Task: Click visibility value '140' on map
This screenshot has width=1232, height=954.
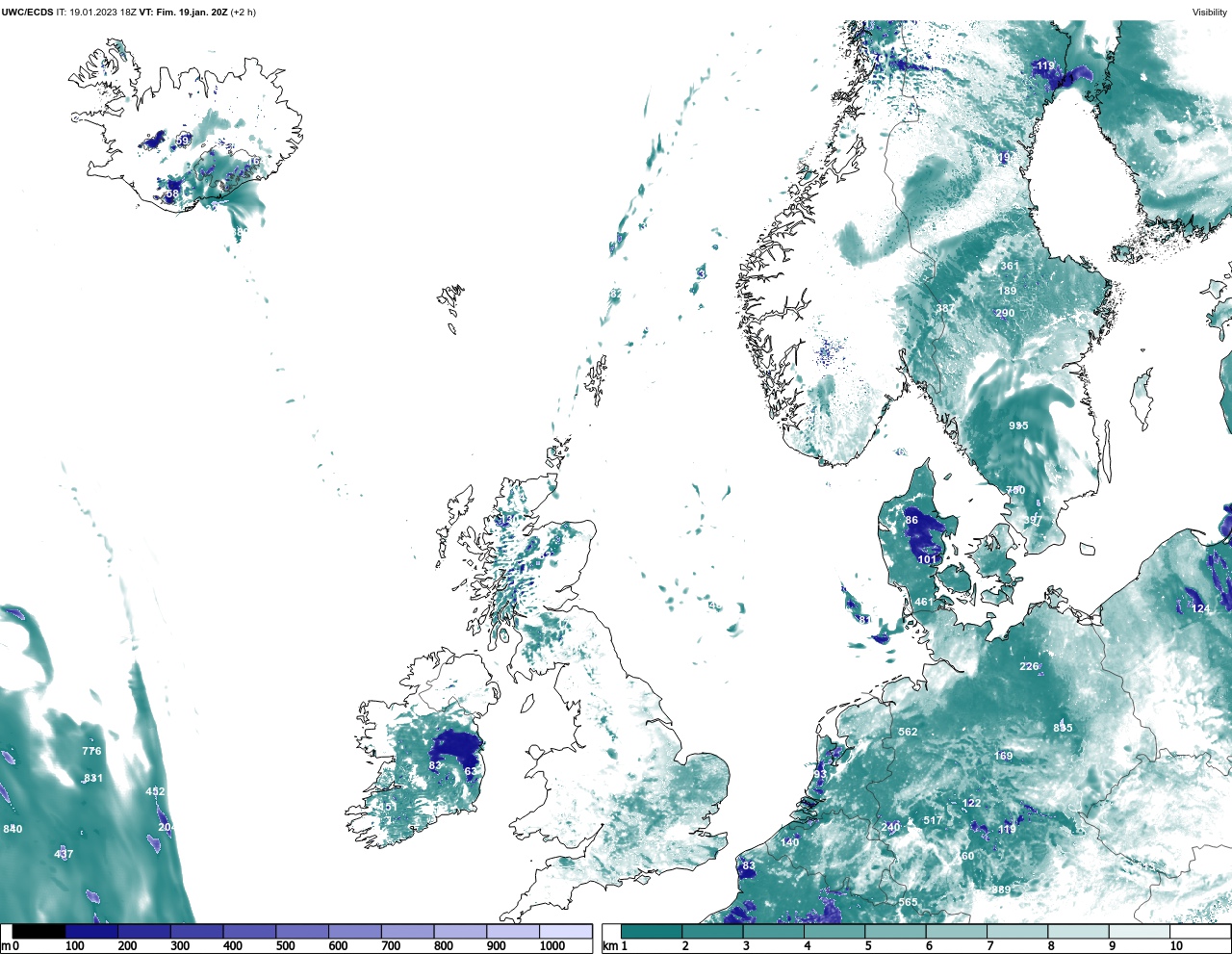Action: (x=790, y=842)
